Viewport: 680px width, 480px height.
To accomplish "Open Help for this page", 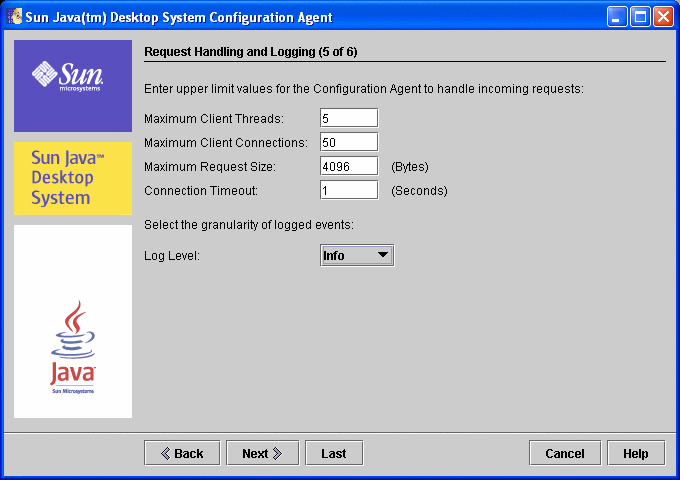I will click(636, 454).
